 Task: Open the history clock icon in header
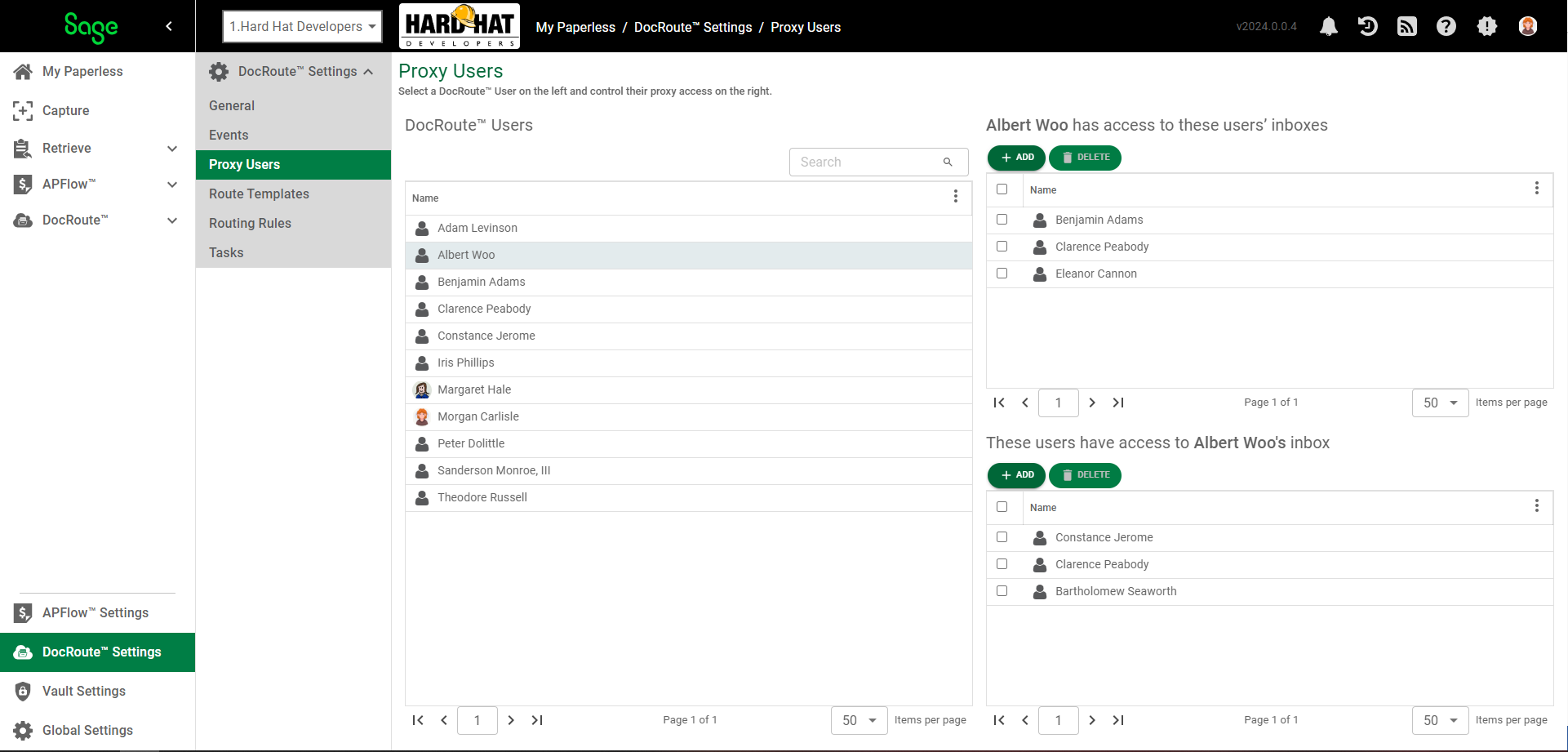click(1368, 27)
